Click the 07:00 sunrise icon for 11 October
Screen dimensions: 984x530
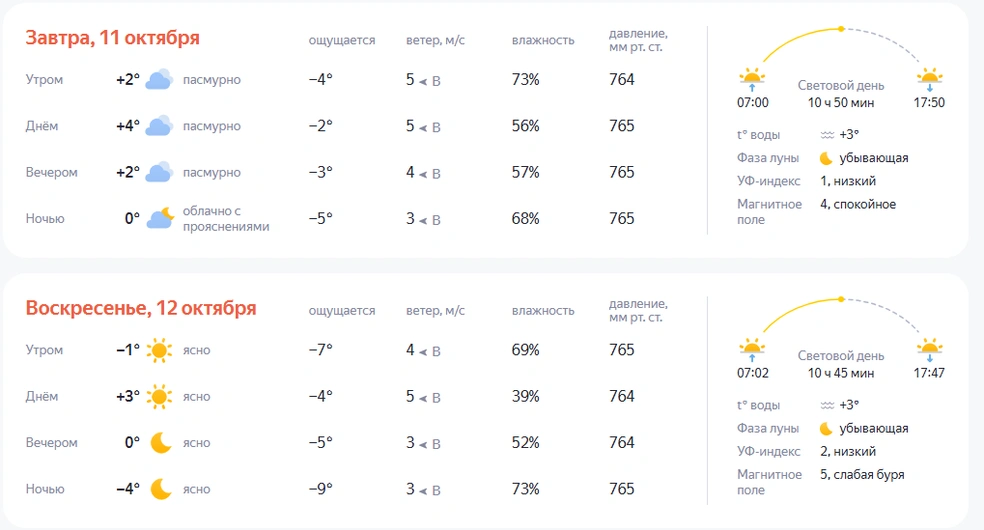752,79
